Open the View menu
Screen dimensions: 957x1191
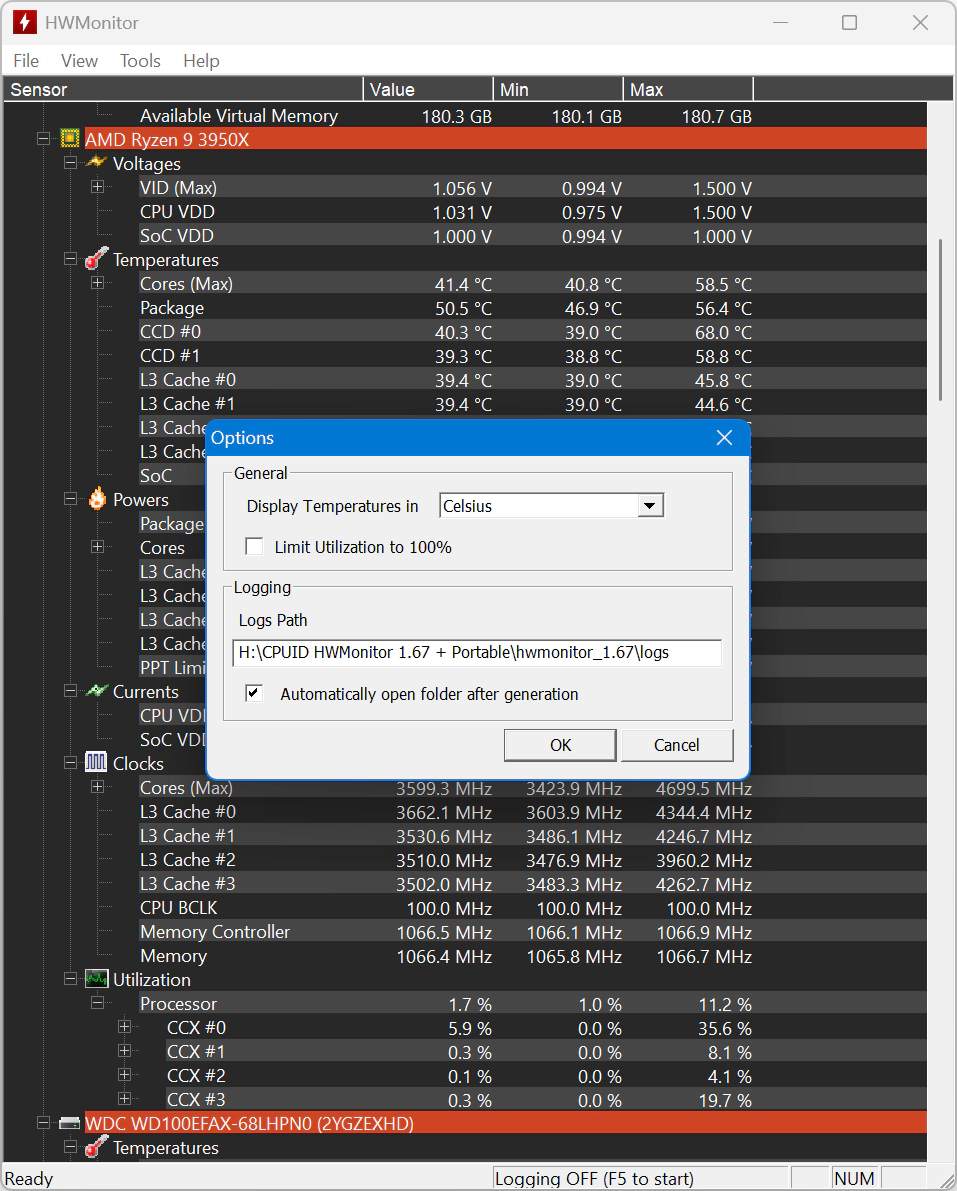pyautogui.click(x=79, y=61)
